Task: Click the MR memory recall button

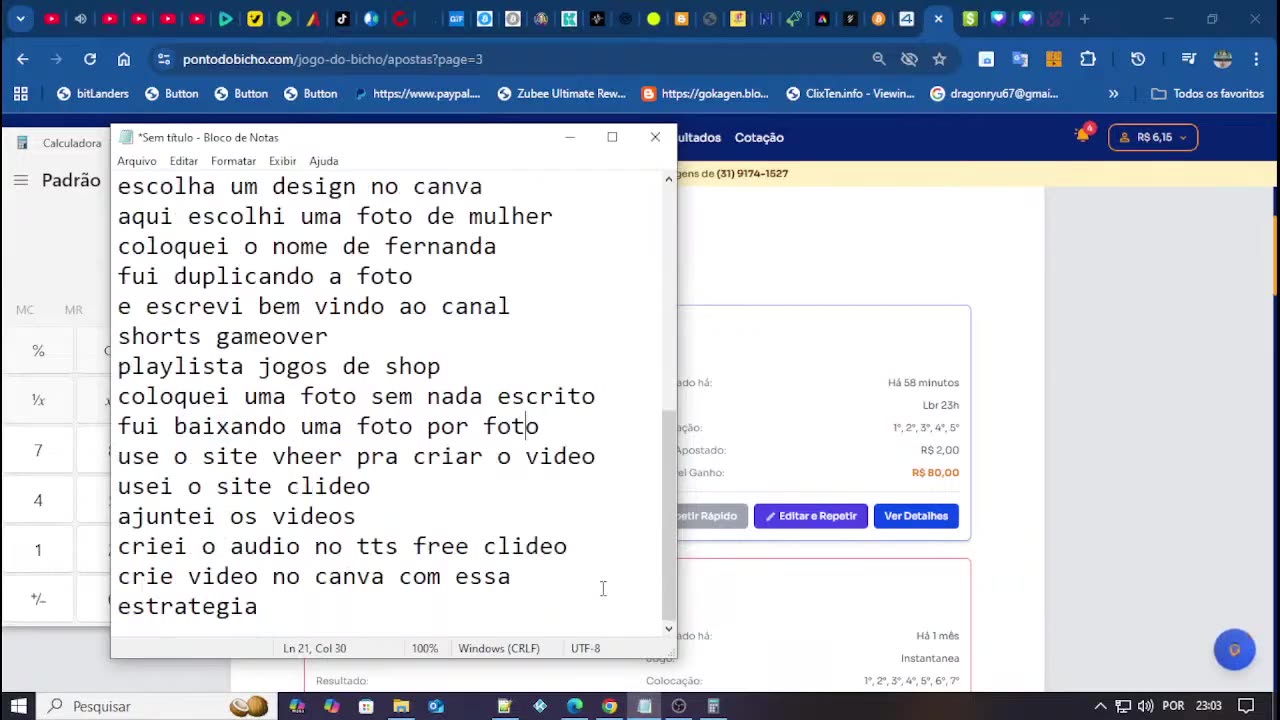Action: [x=74, y=310]
